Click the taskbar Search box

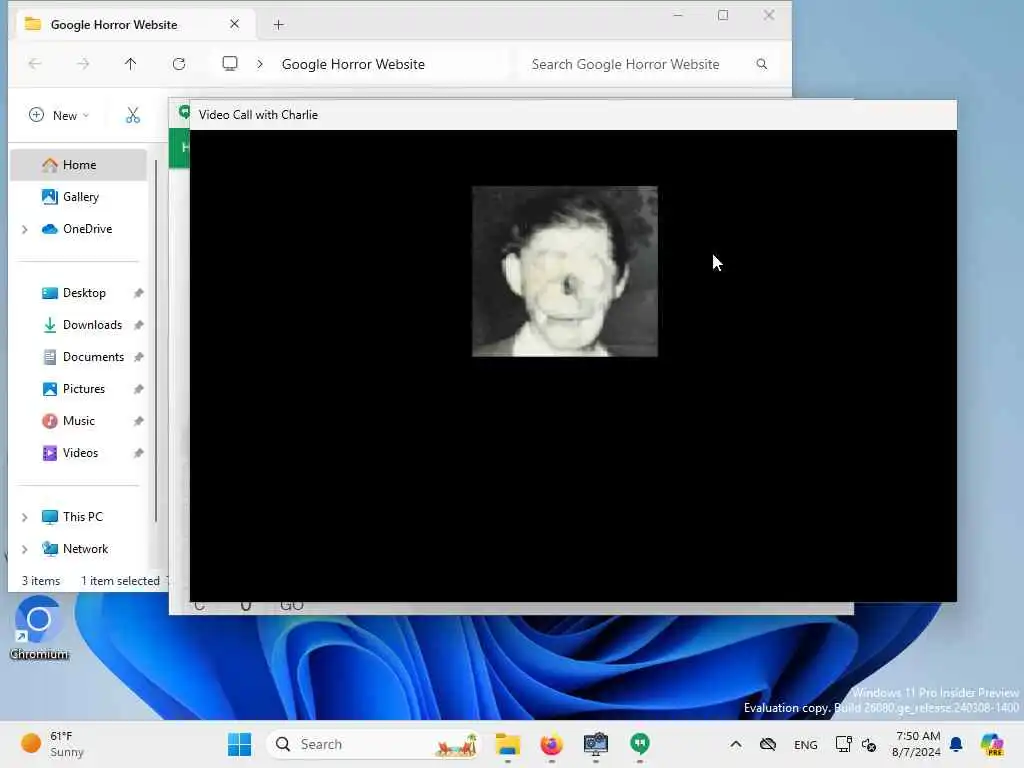point(373,744)
